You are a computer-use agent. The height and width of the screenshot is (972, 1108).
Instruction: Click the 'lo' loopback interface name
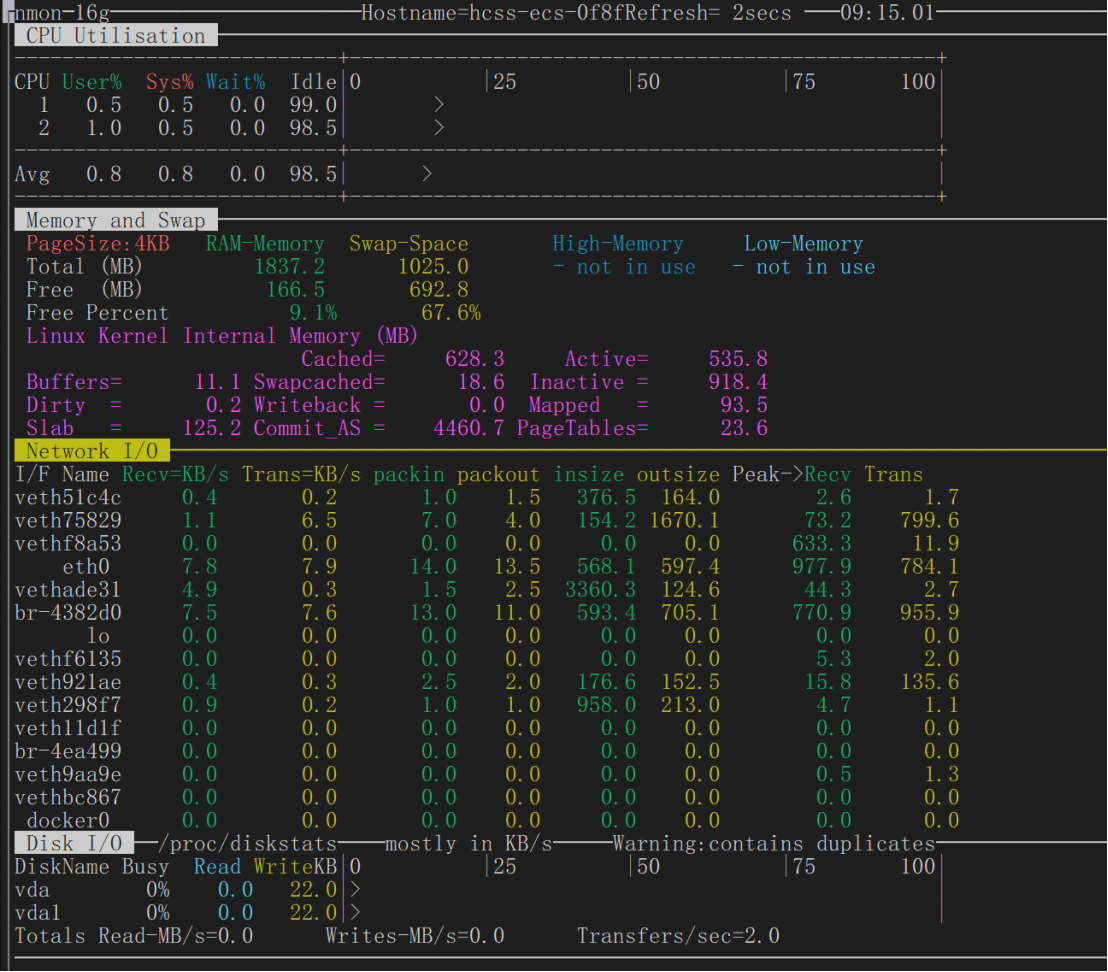pos(98,636)
